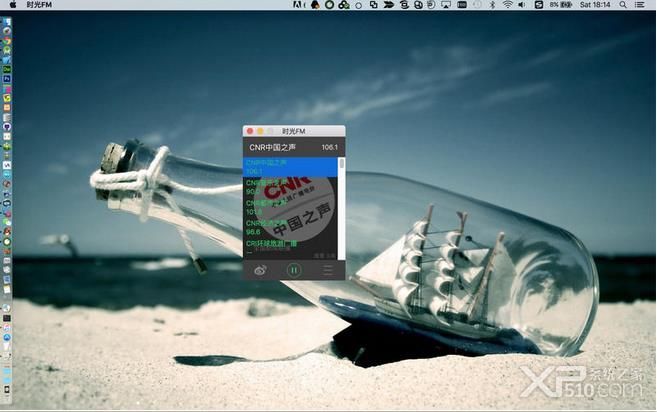Select the CNR station at 101.8
This screenshot has height=412, width=657.
point(290,207)
